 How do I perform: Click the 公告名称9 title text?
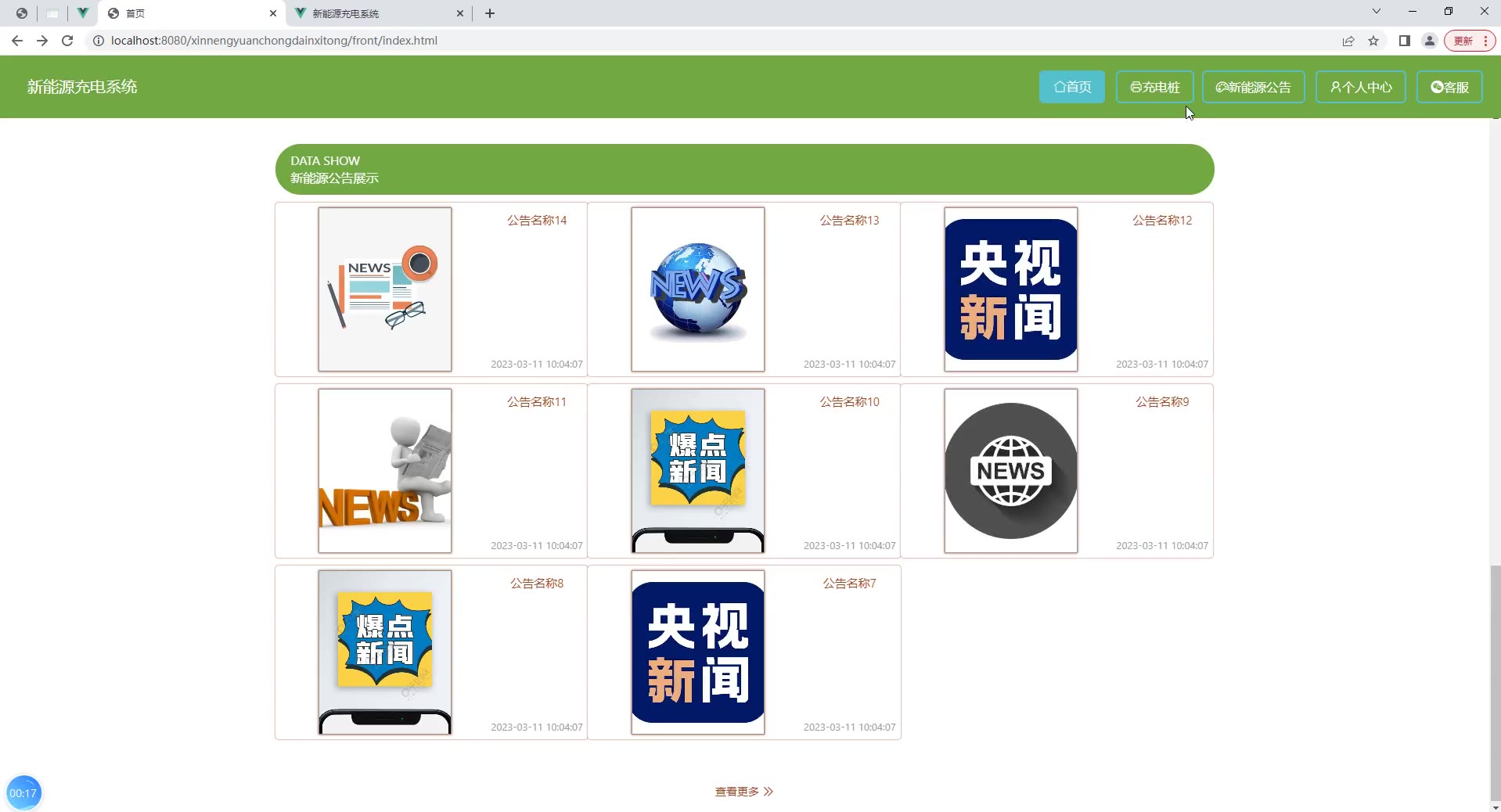click(1162, 402)
